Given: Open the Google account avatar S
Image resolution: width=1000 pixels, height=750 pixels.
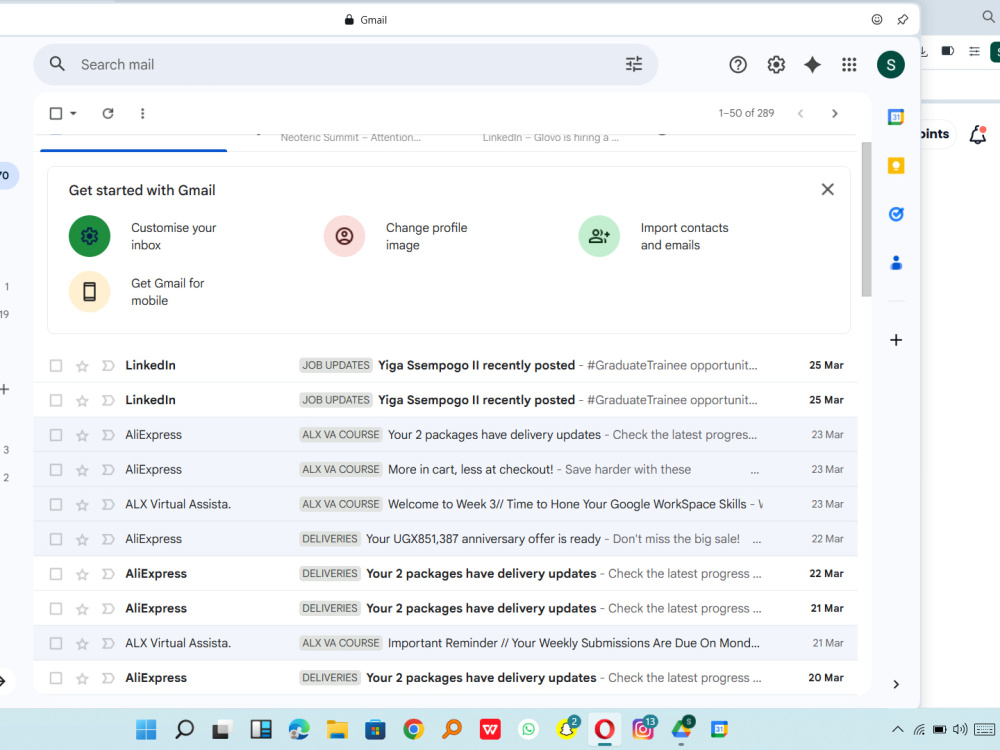Looking at the screenshot, I should (890, 64).
